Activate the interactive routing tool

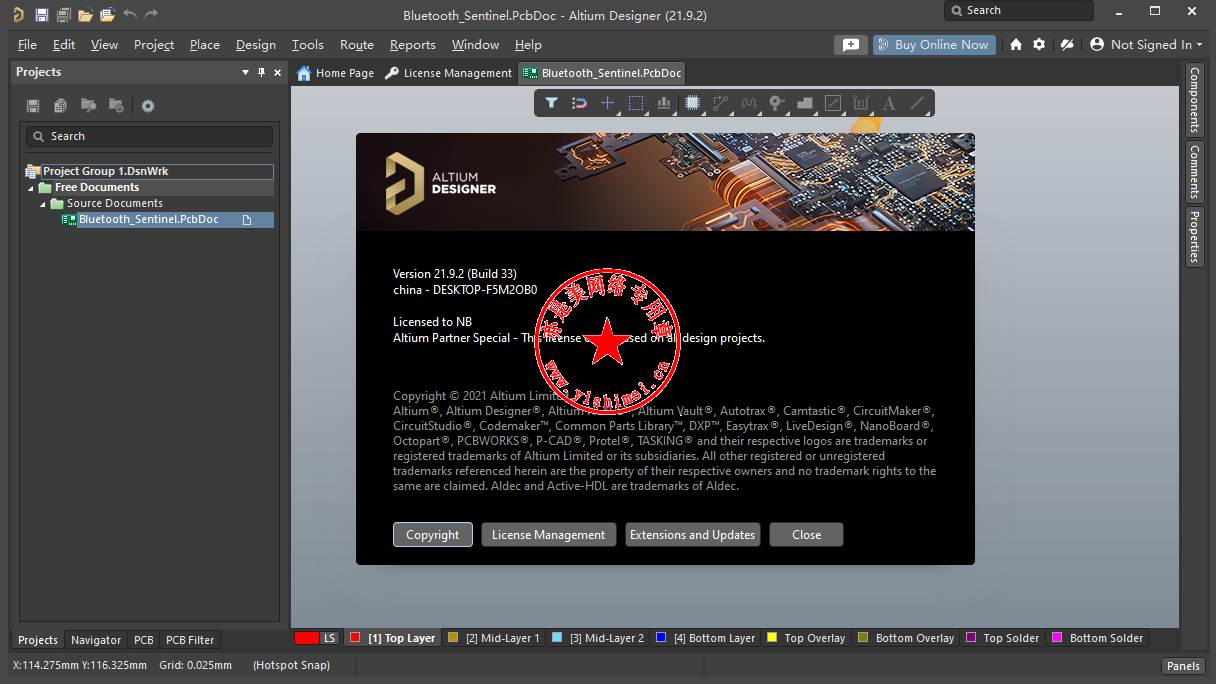[720, 103]
